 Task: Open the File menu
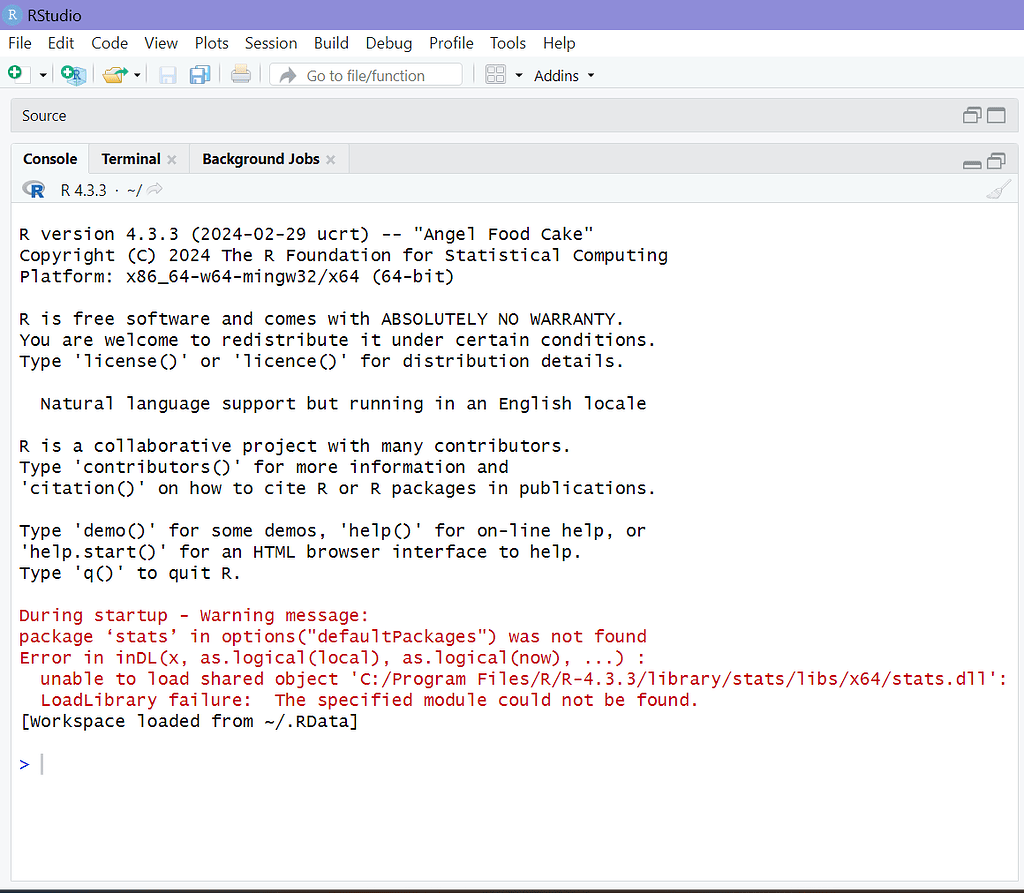point(20,43)
